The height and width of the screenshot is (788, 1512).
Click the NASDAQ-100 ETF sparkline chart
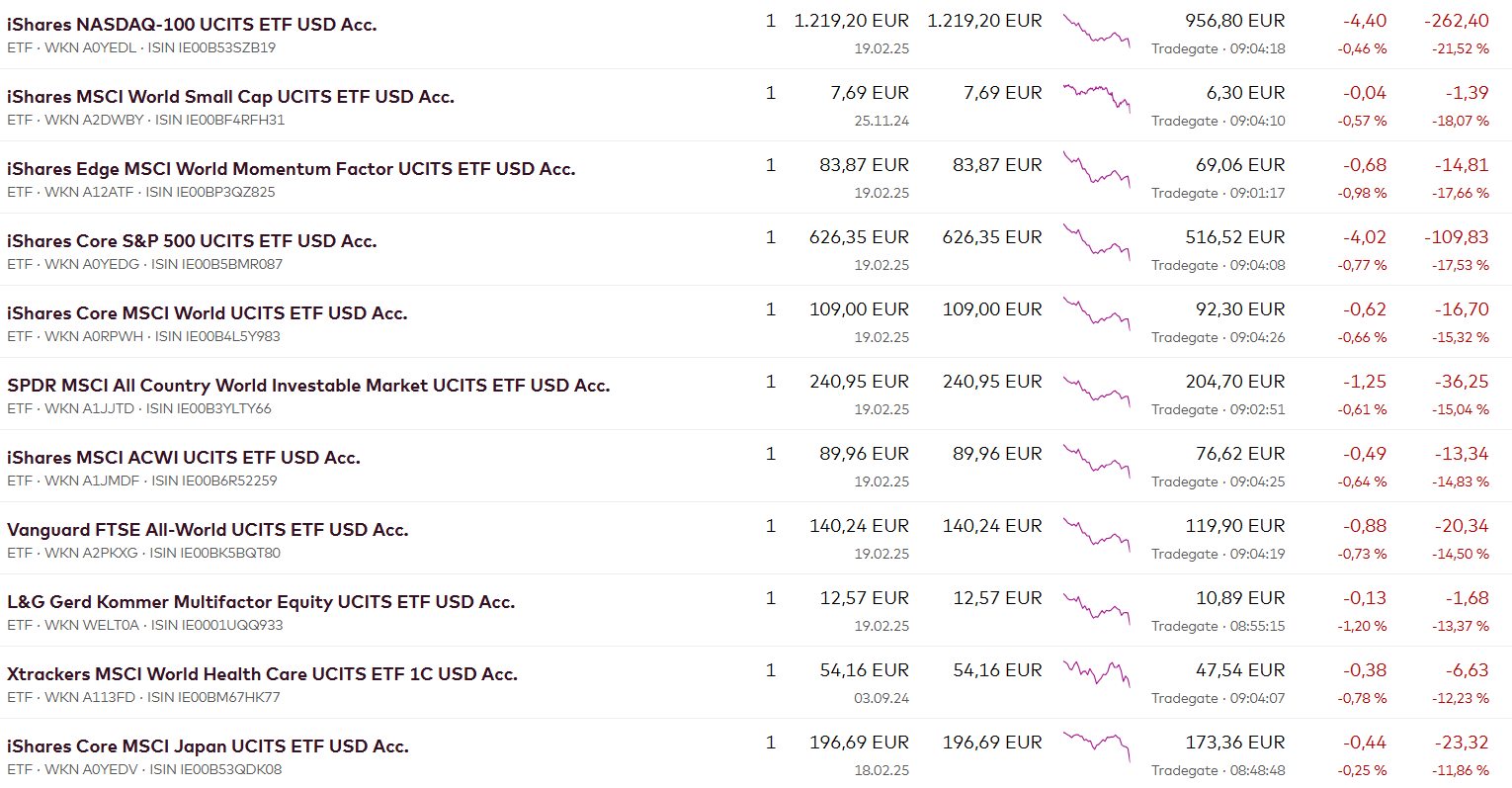click(1096, 31)
